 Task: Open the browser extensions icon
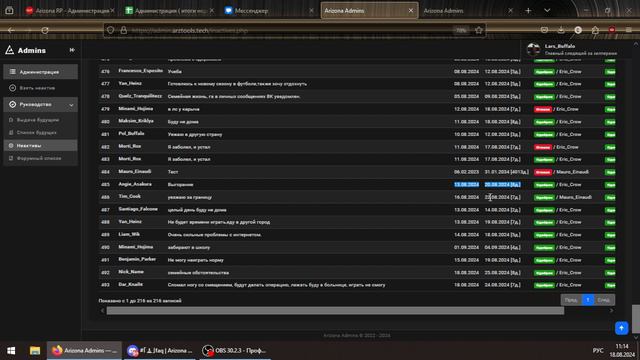[595, 30]
